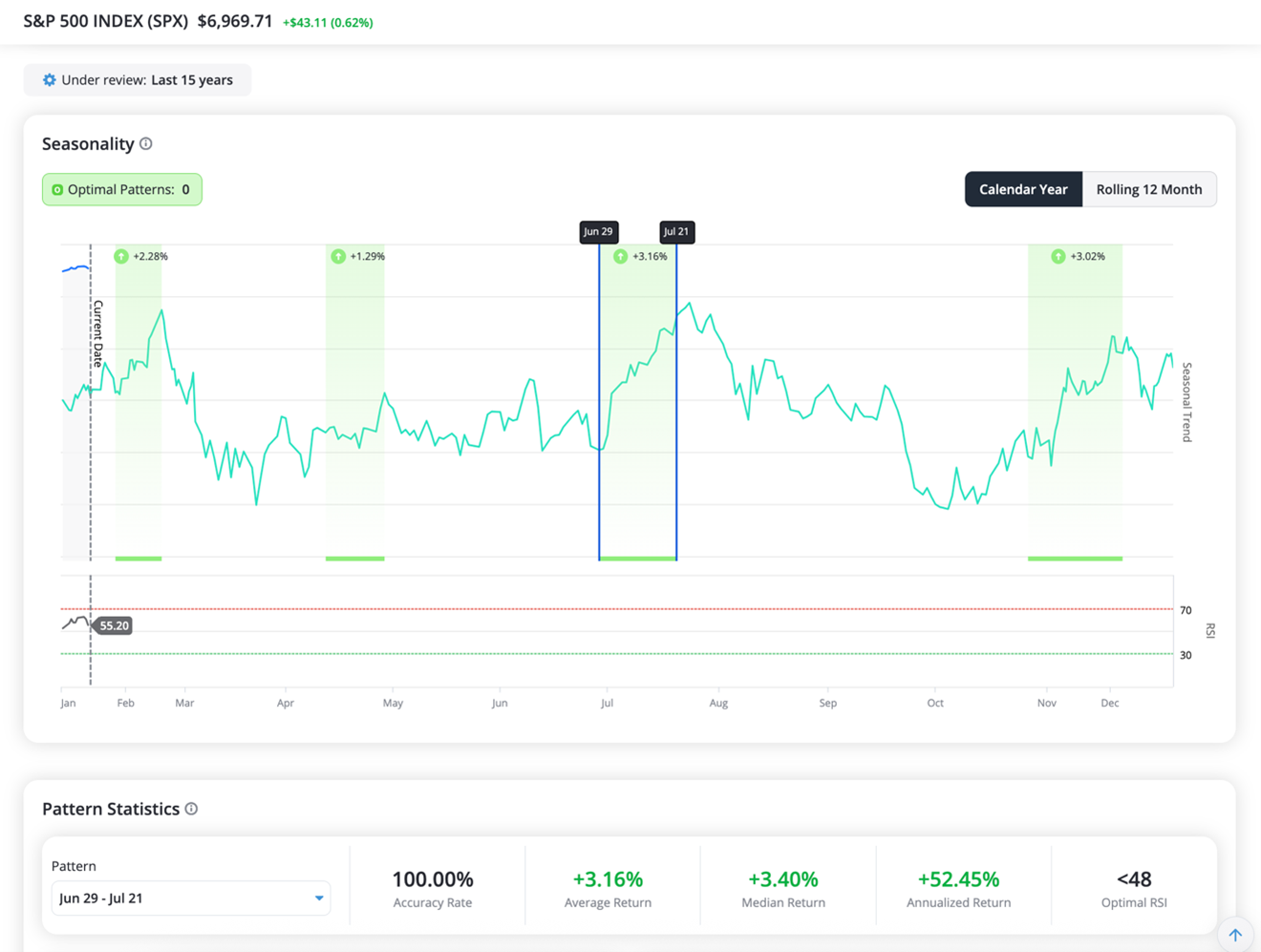Click the S&P 500 INDEX (SPX) title

106,21
